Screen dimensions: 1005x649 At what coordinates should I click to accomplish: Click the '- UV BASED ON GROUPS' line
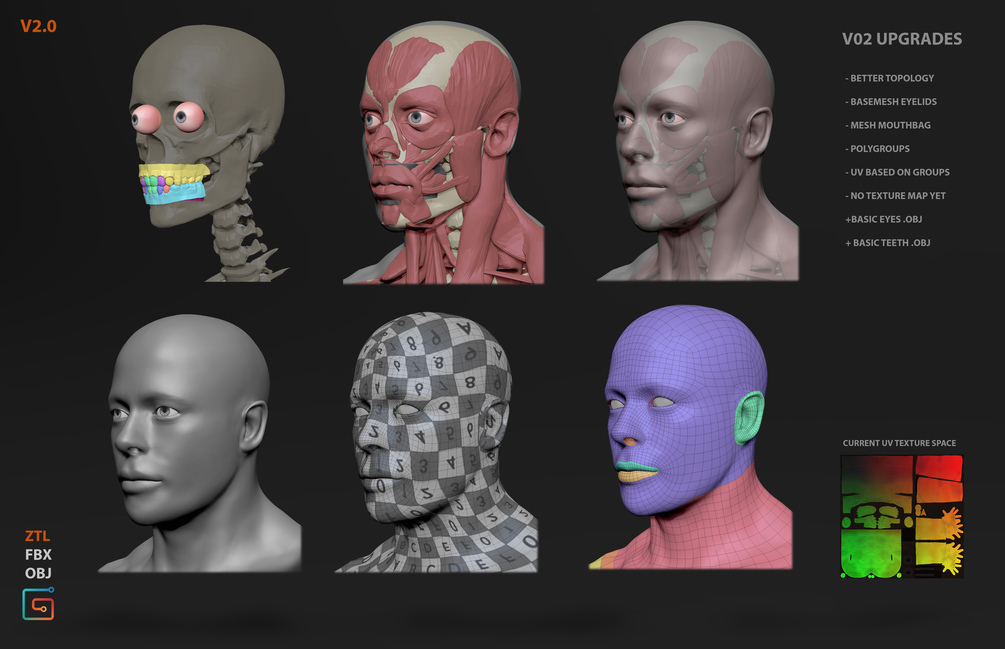(x=897, y=172)
